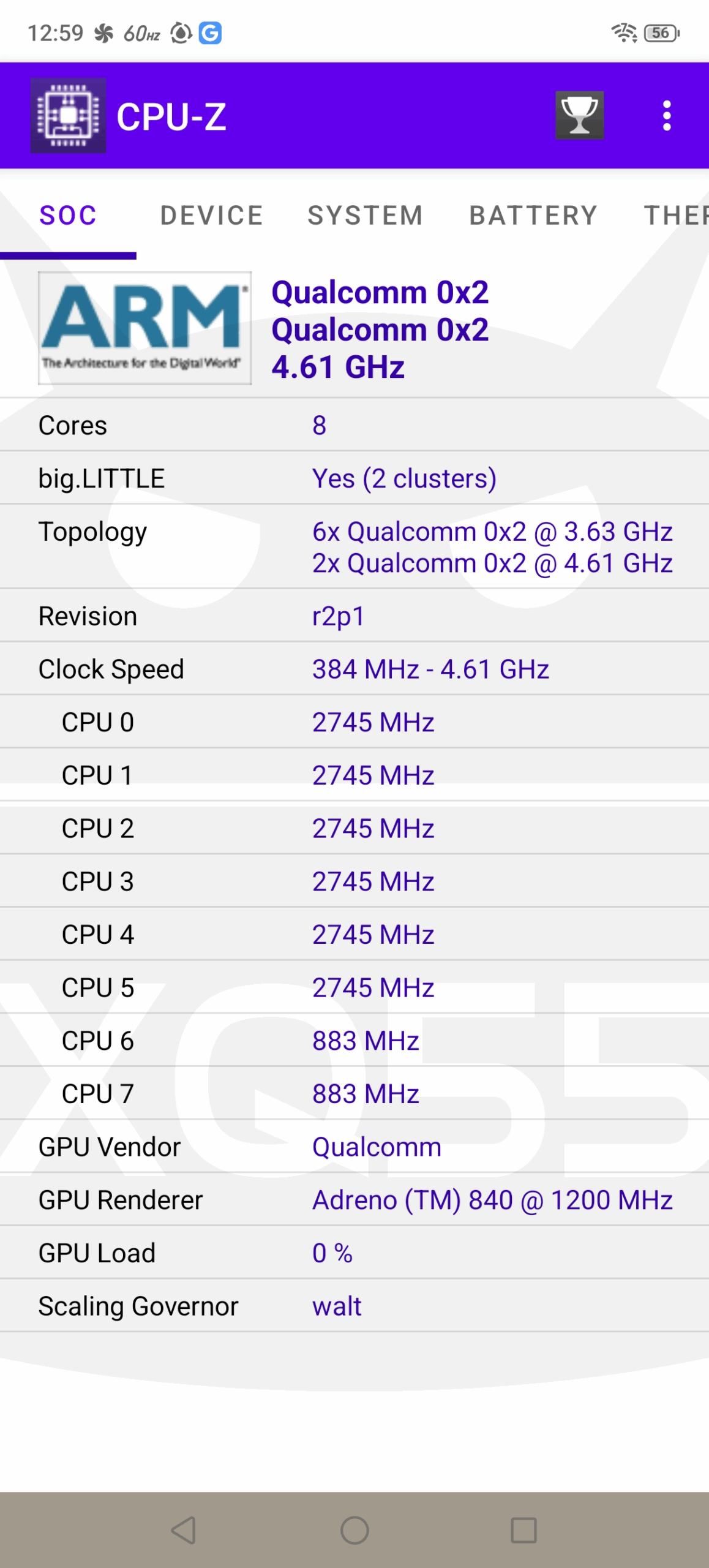The image size is (709, 1568).
Task: Tap the recent apps square button
Action: [523, 1530]
